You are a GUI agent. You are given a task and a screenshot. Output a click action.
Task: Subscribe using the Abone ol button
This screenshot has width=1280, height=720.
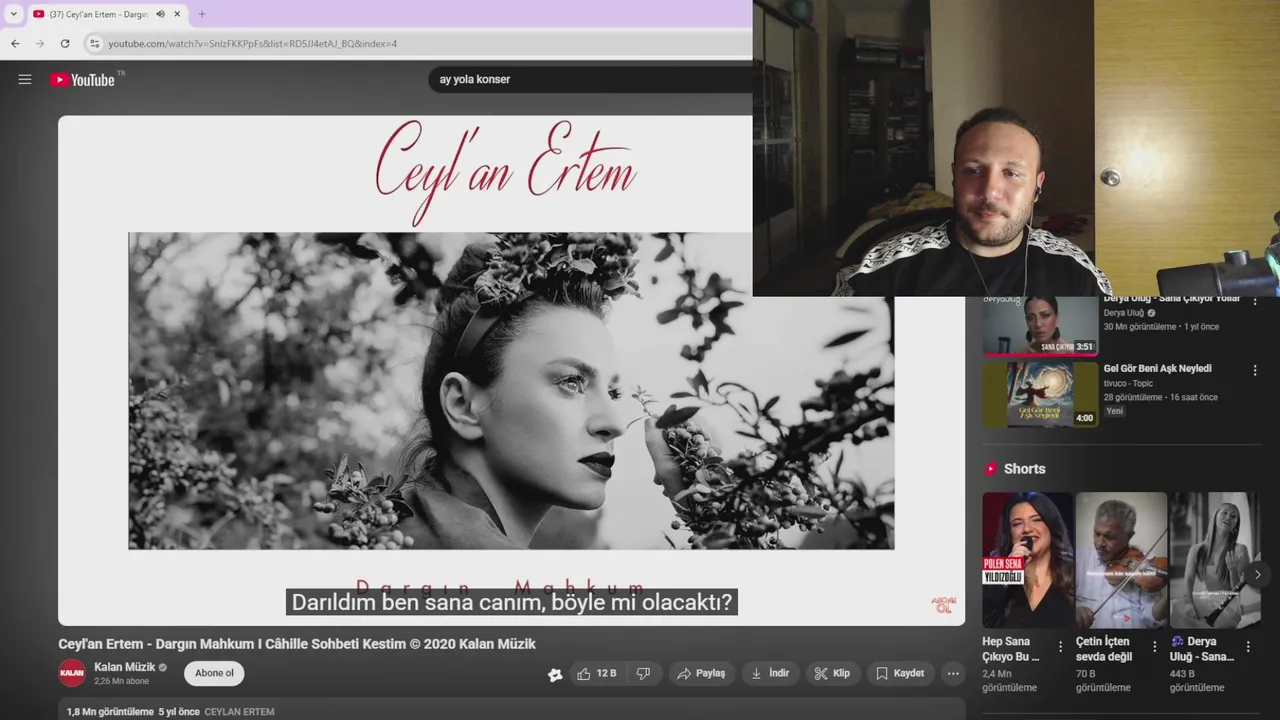pos(214,673)
